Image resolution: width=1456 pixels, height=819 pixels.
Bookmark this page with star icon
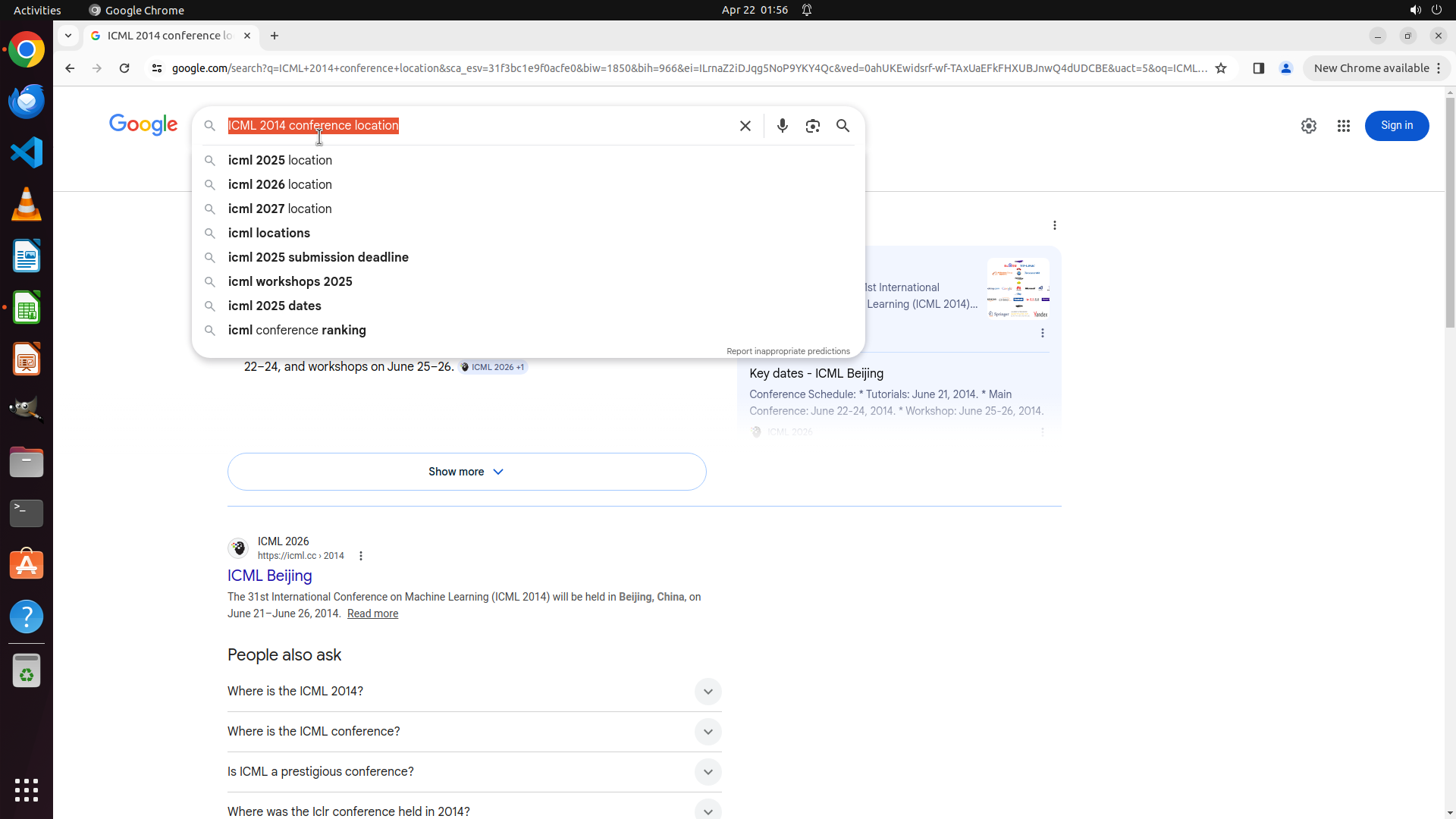point(1220,68)
